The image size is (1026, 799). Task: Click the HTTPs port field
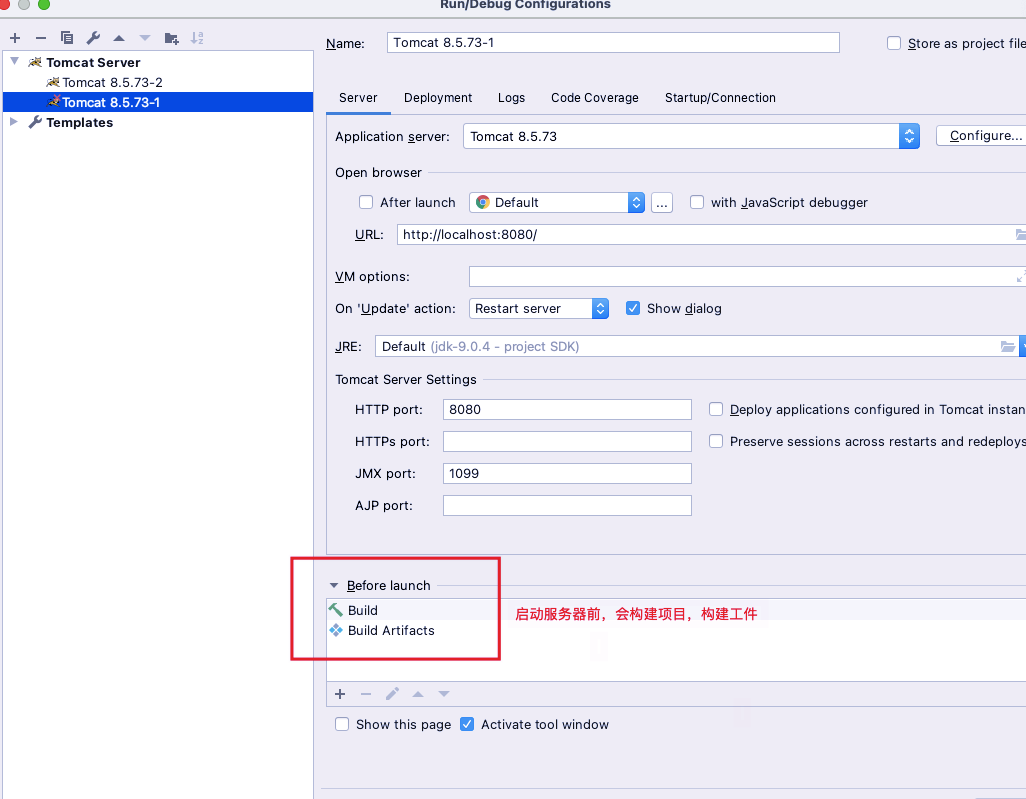[x=567, y=441]
